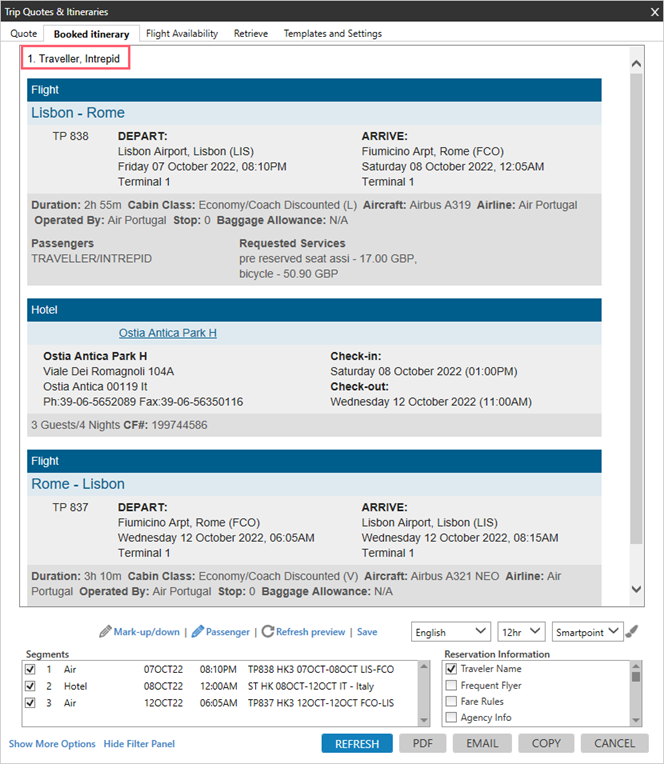Click the EMAIL button
664x764 pixels.
coord(482,744)
